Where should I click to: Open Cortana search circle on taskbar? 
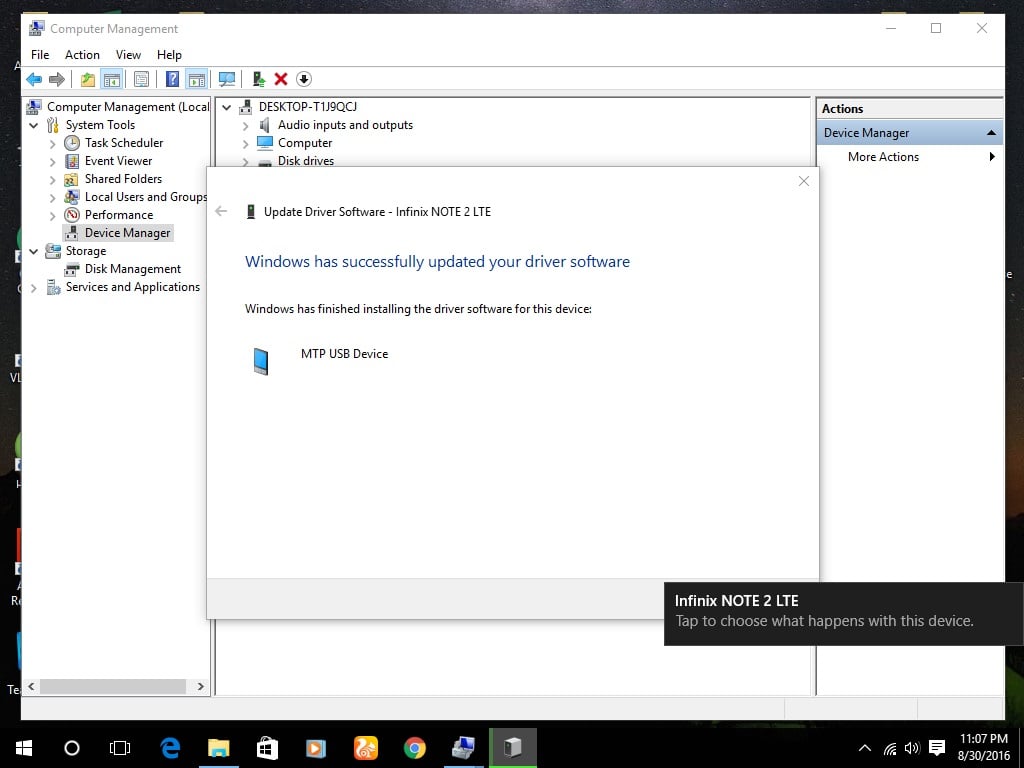[72, 748]
